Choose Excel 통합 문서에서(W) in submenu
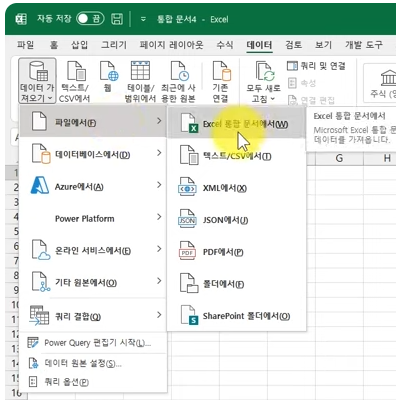396x400 pixels. [x=236, y=123]
